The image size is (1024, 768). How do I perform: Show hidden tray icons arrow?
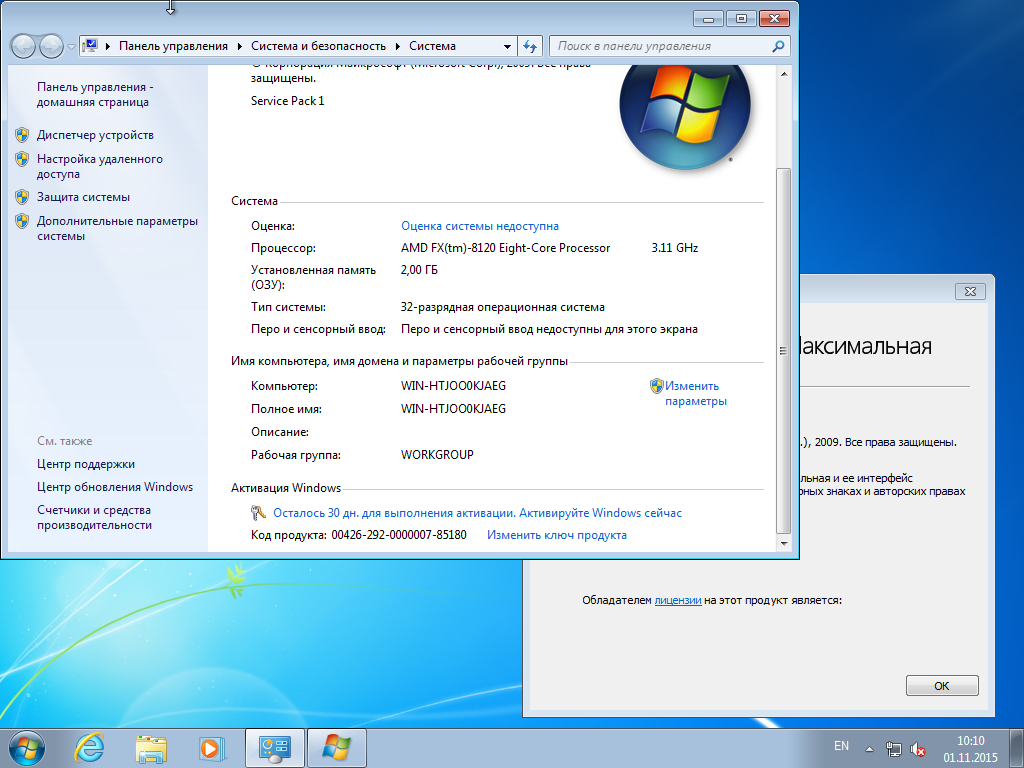click(x=869, y=749)
